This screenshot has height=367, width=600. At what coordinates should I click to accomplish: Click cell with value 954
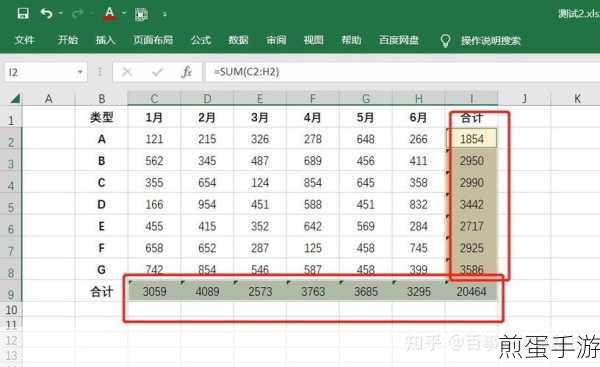click(x=207, y=204)
